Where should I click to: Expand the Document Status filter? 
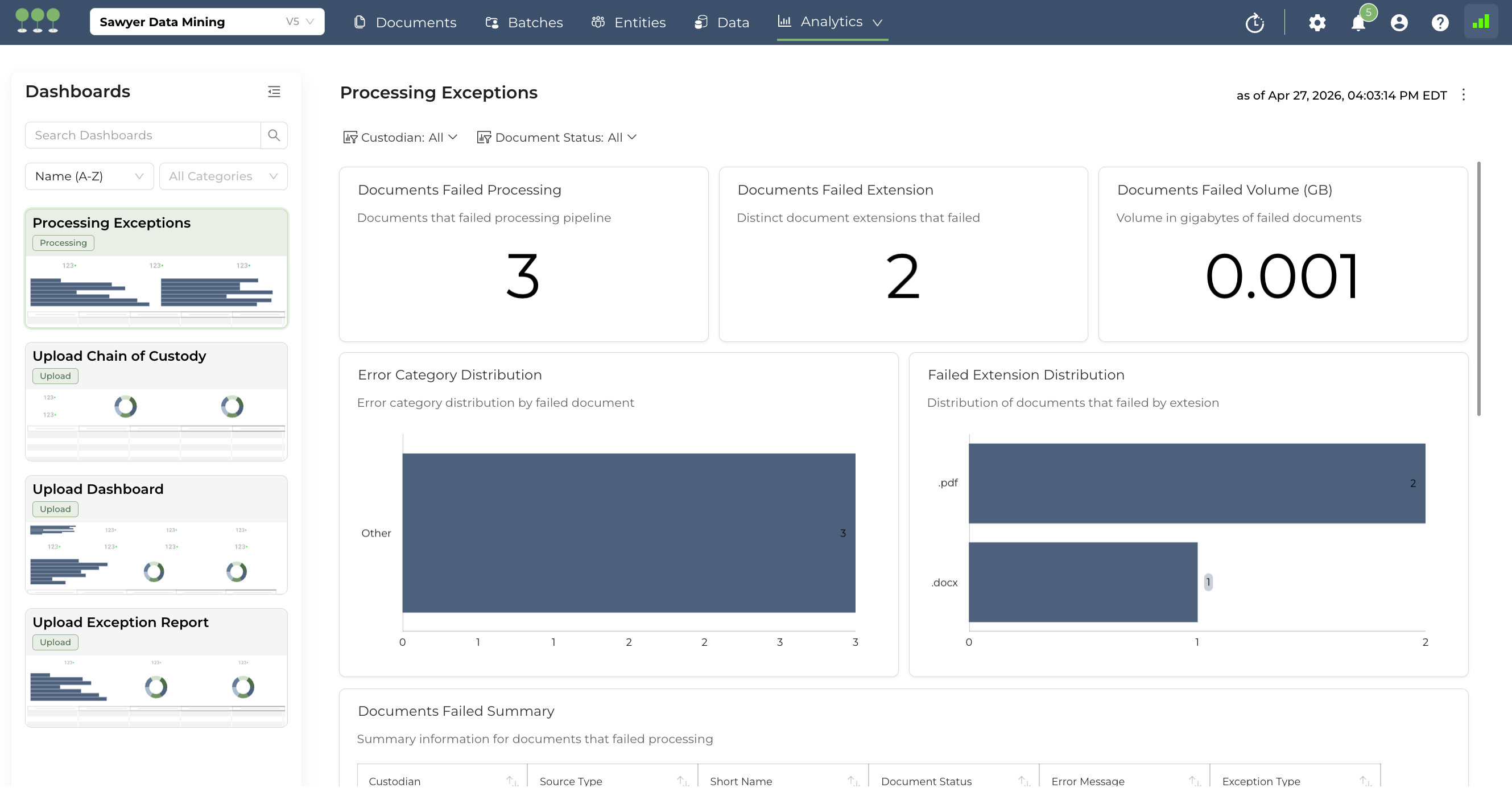tap(556, 137)
